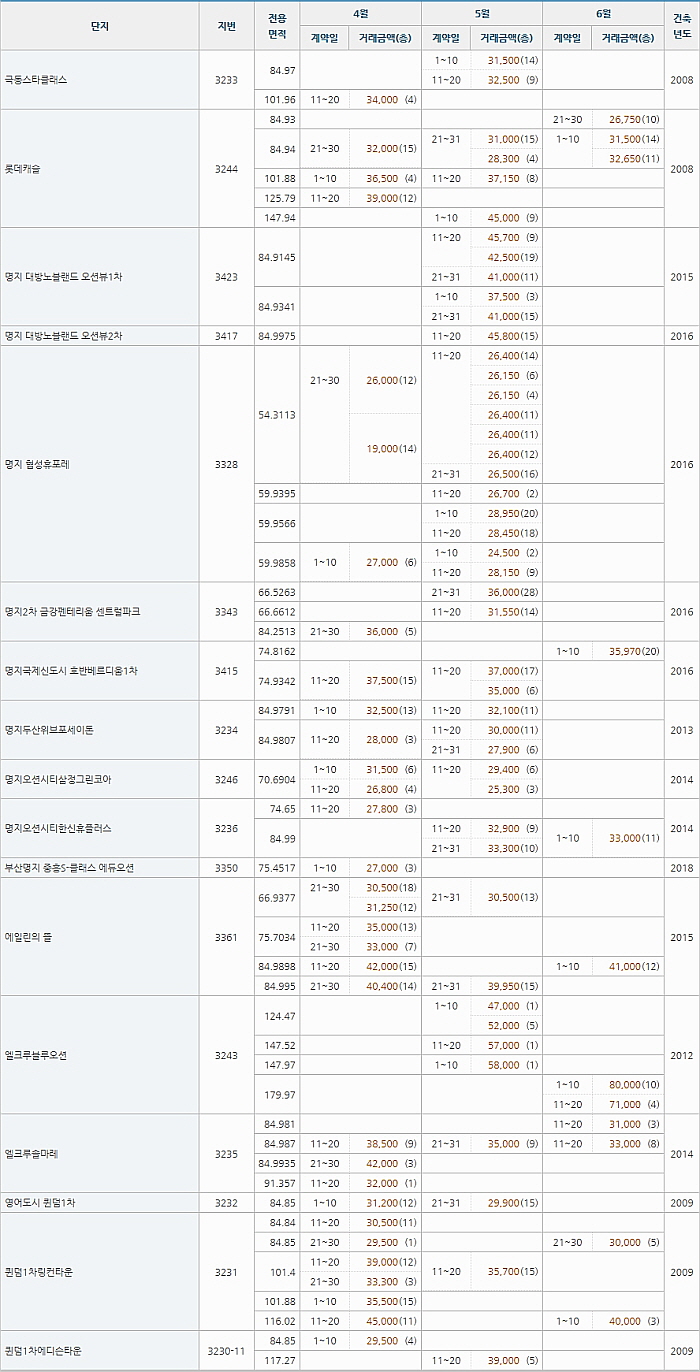Click lot number 3328
700x1372 pixels.
[x=227, y=464]
